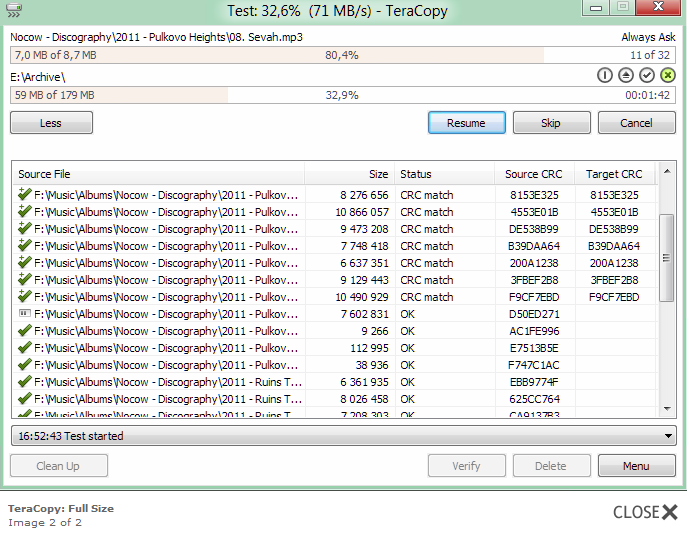Click checkmark icon of the 8 026 458 row
This screenshot has width=687, height=537.
[25, 399]
